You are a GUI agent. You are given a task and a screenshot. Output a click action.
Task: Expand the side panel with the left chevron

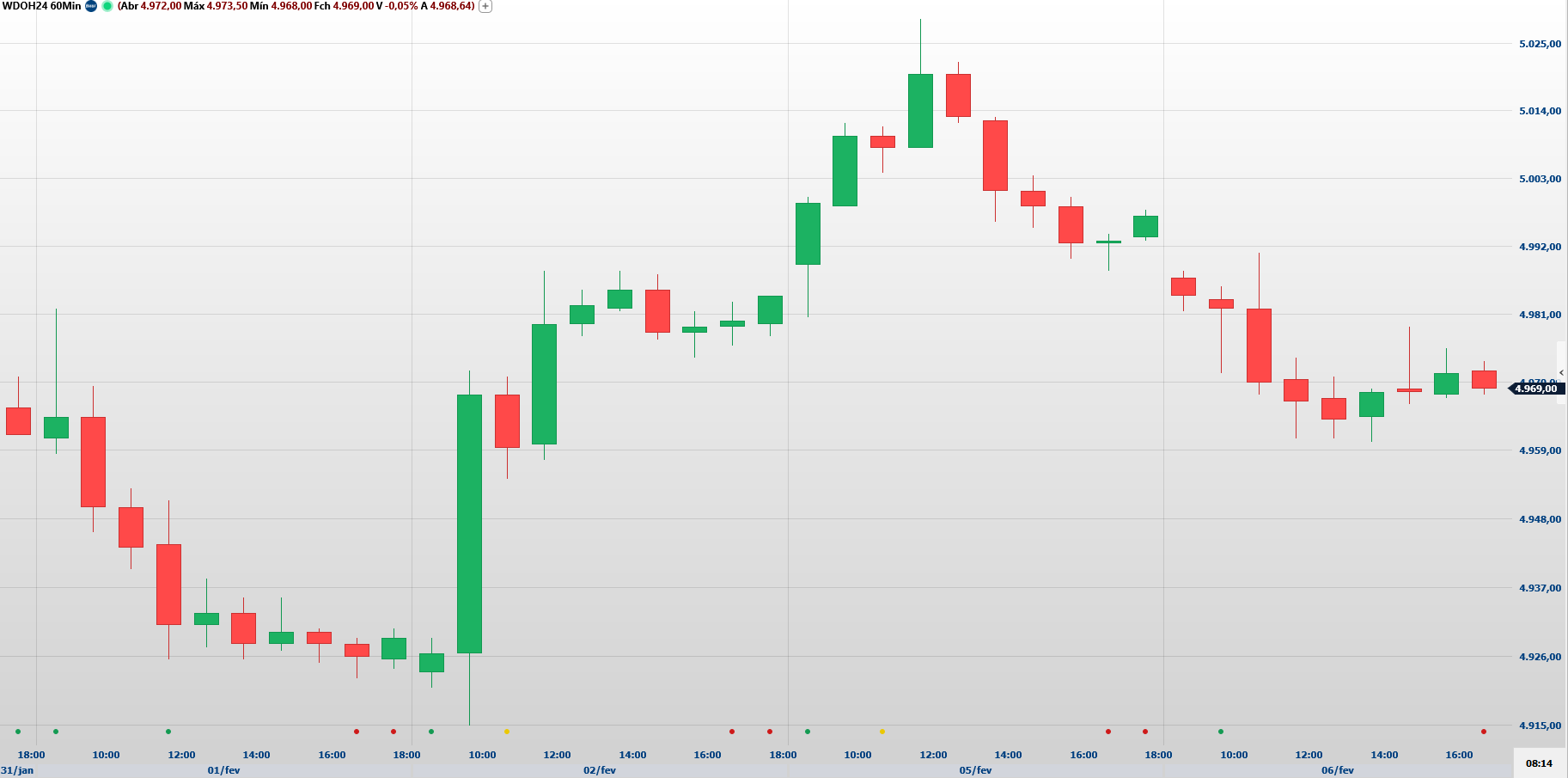1561,372
